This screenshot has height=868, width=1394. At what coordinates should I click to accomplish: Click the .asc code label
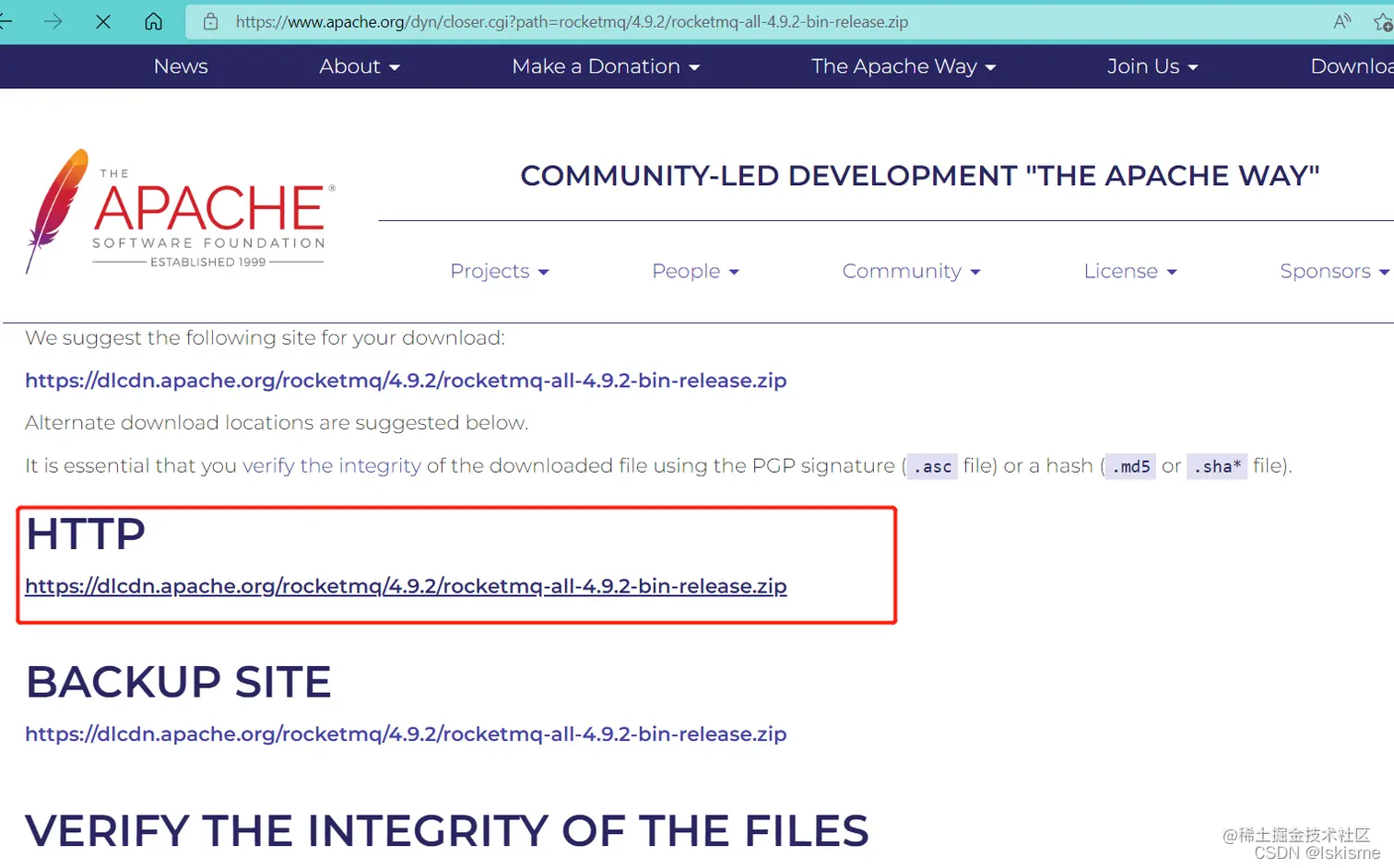pos(932,467)
